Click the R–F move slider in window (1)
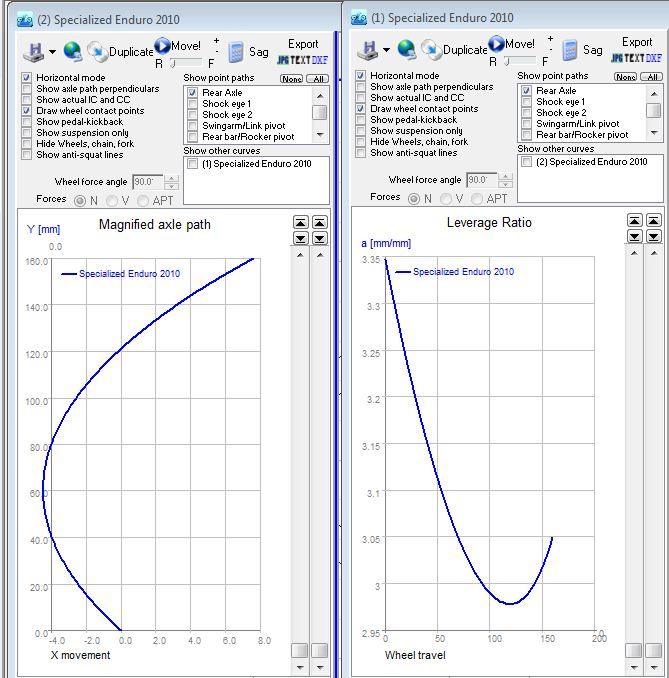 click(520, 62)
